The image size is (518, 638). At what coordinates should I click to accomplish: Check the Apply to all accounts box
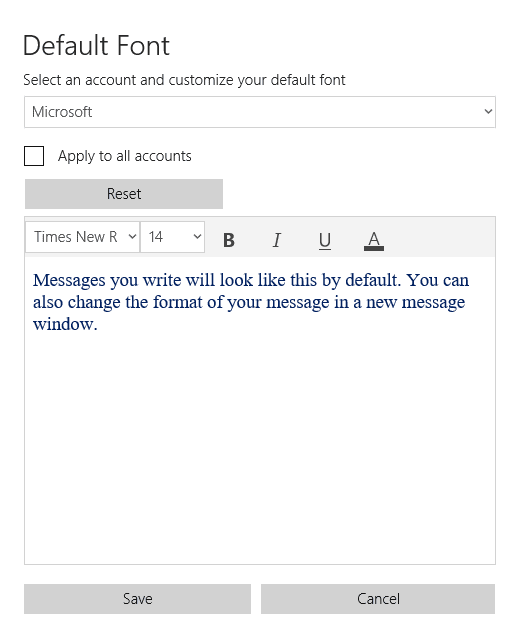34,156
